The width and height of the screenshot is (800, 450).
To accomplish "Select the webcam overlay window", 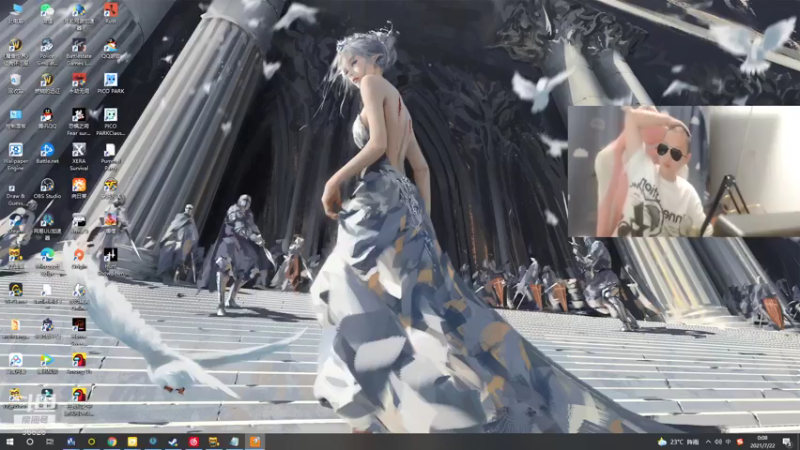I will 684,171.
